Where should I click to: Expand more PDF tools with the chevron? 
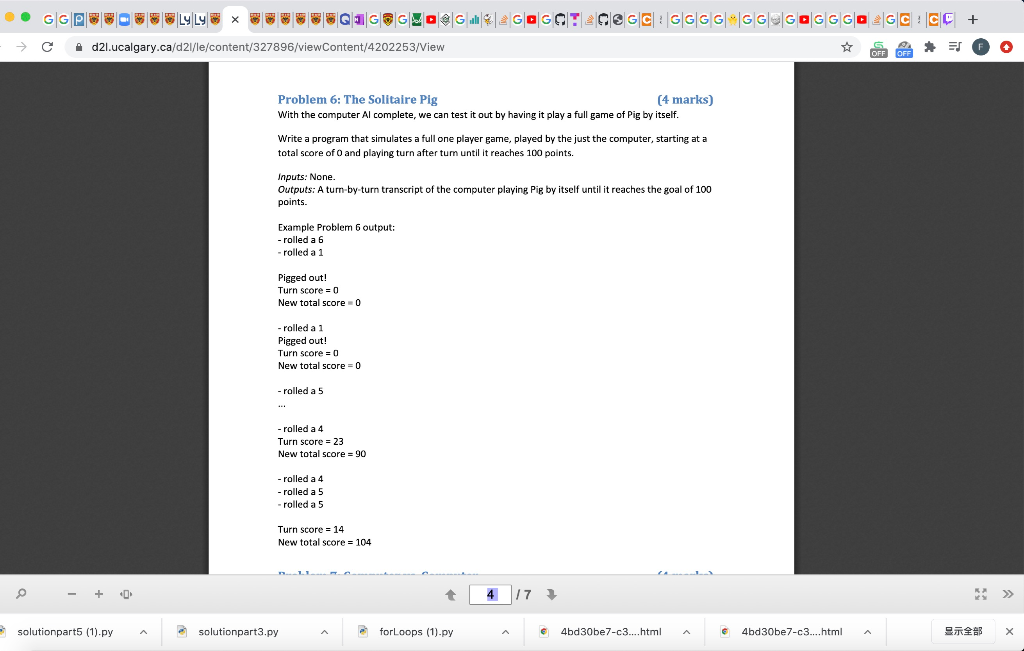point(1009,594)
